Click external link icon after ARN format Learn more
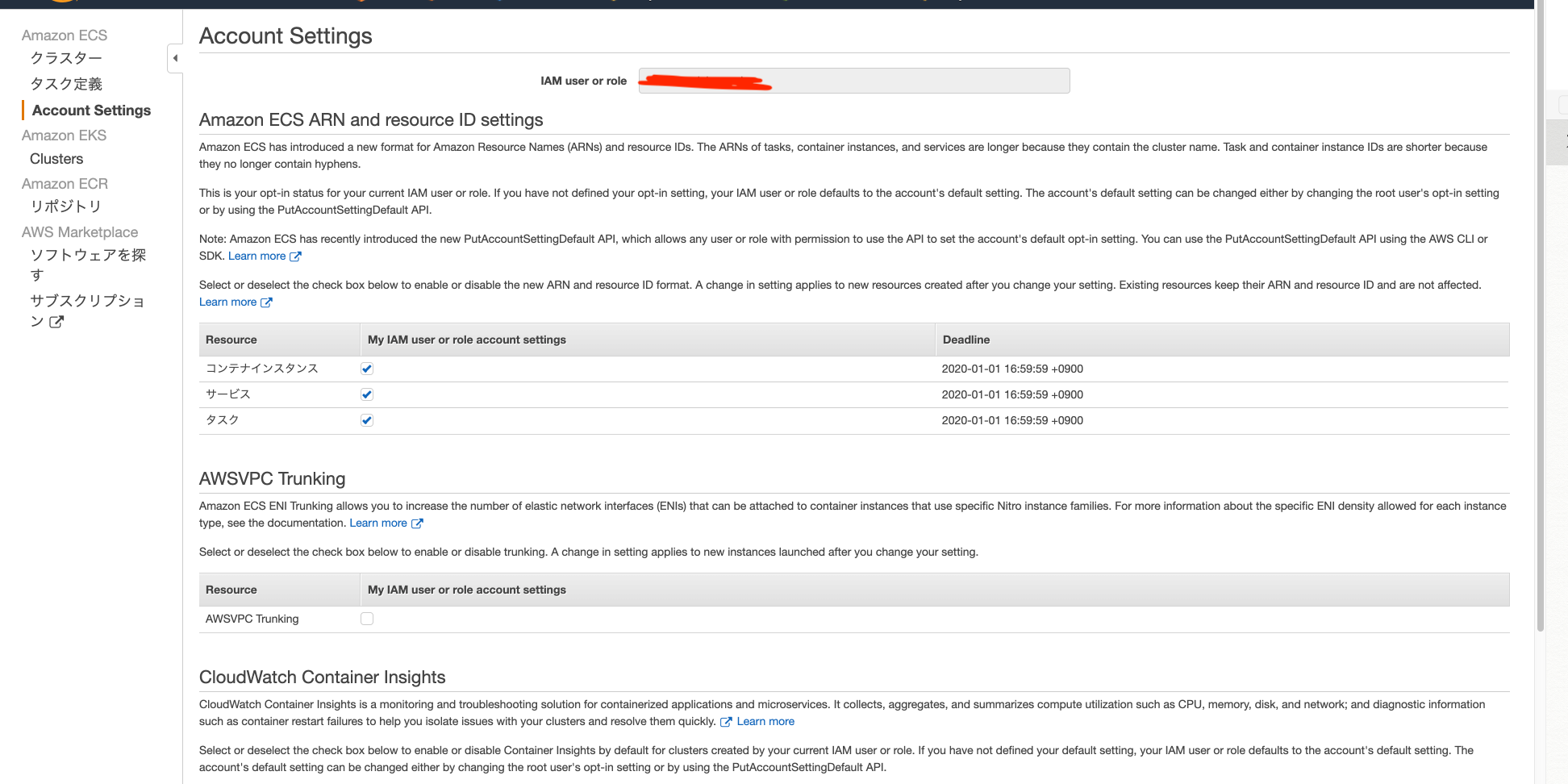The image size is (1568, 784). (266, 302)
